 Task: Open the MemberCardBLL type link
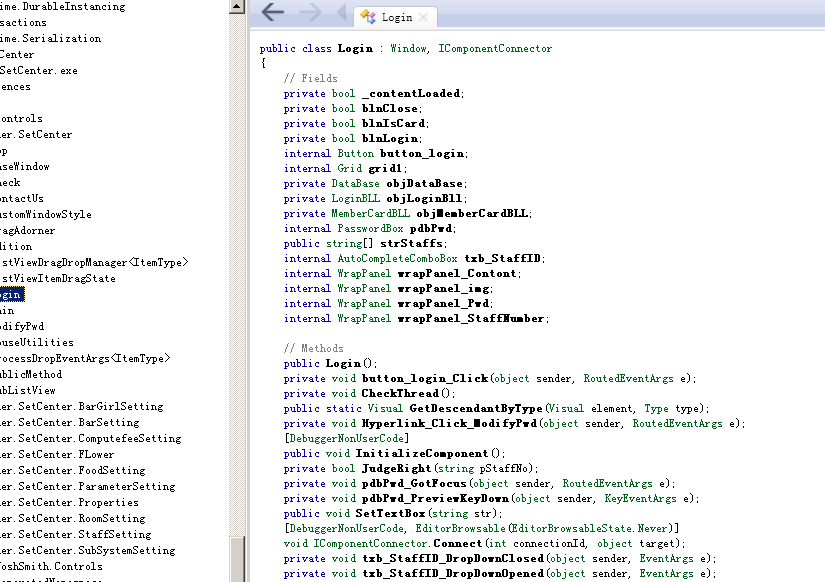371,214
